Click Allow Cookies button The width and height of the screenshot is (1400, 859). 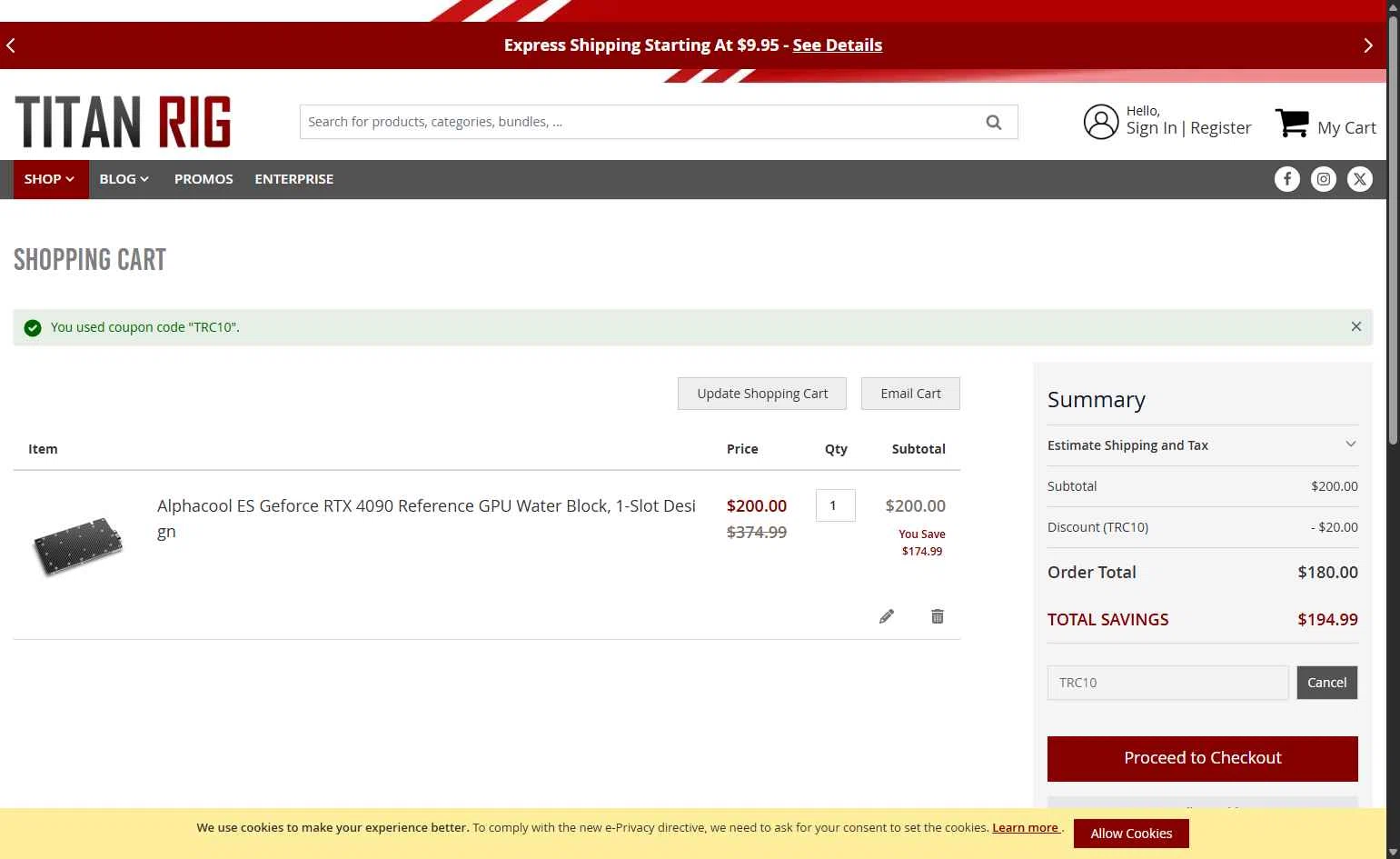point(1131,834)
